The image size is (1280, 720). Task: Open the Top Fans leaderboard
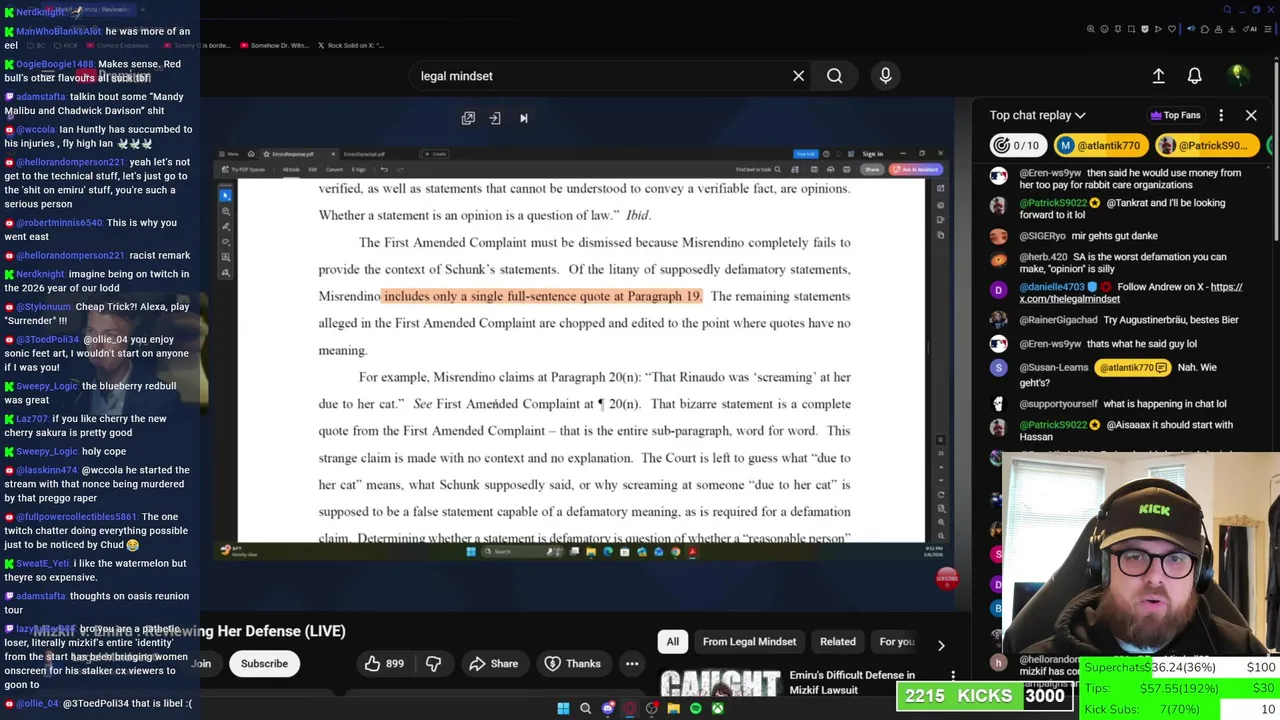coord(1175,115)
